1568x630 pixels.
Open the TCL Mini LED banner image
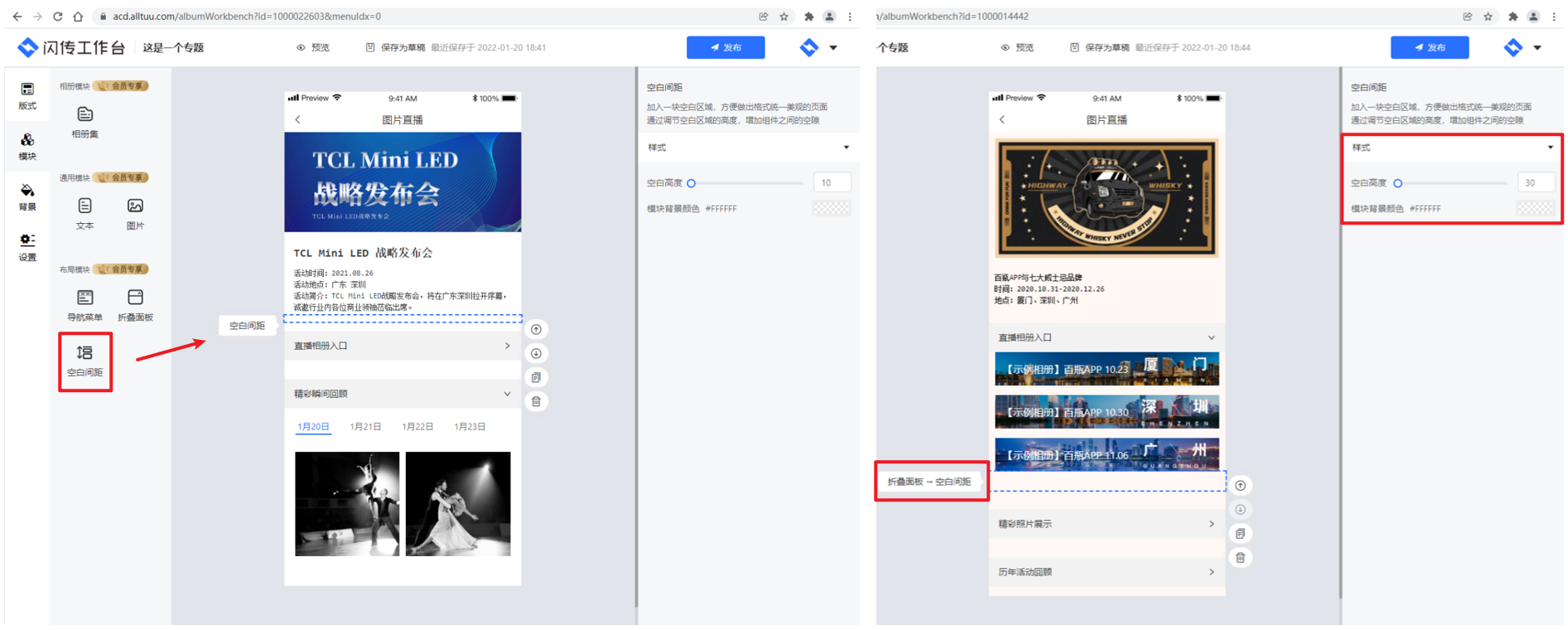[403, 182]
